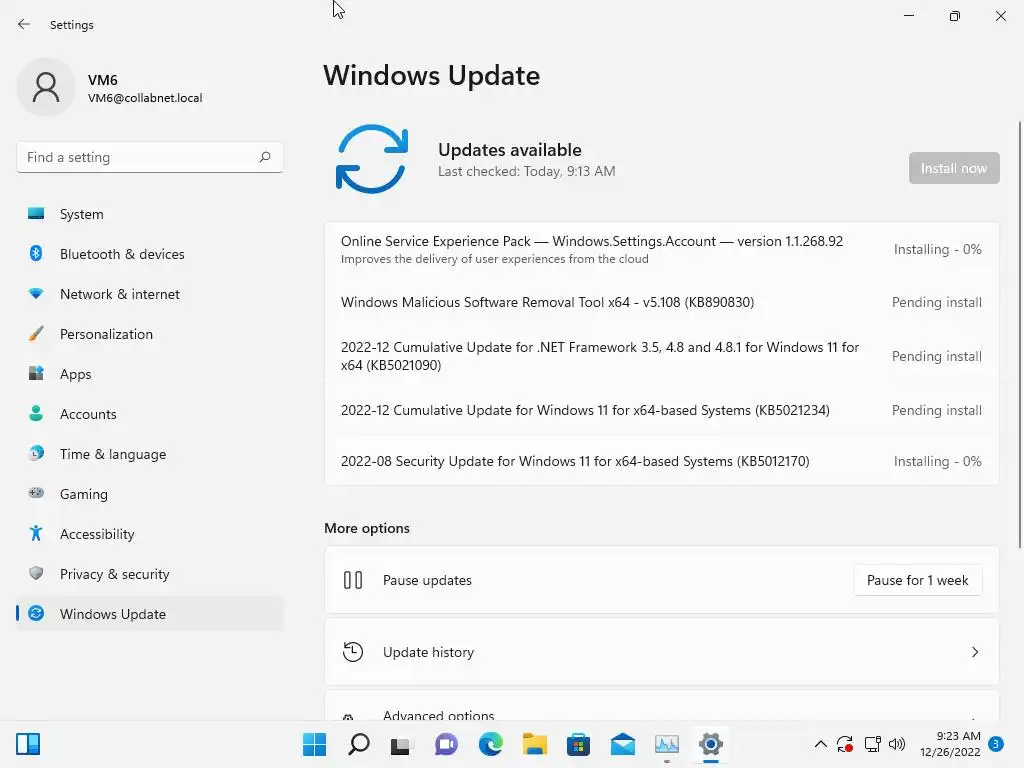1024x768 pixels.
Task: Click the Pause for 1 week button
Action: (918, 580)
